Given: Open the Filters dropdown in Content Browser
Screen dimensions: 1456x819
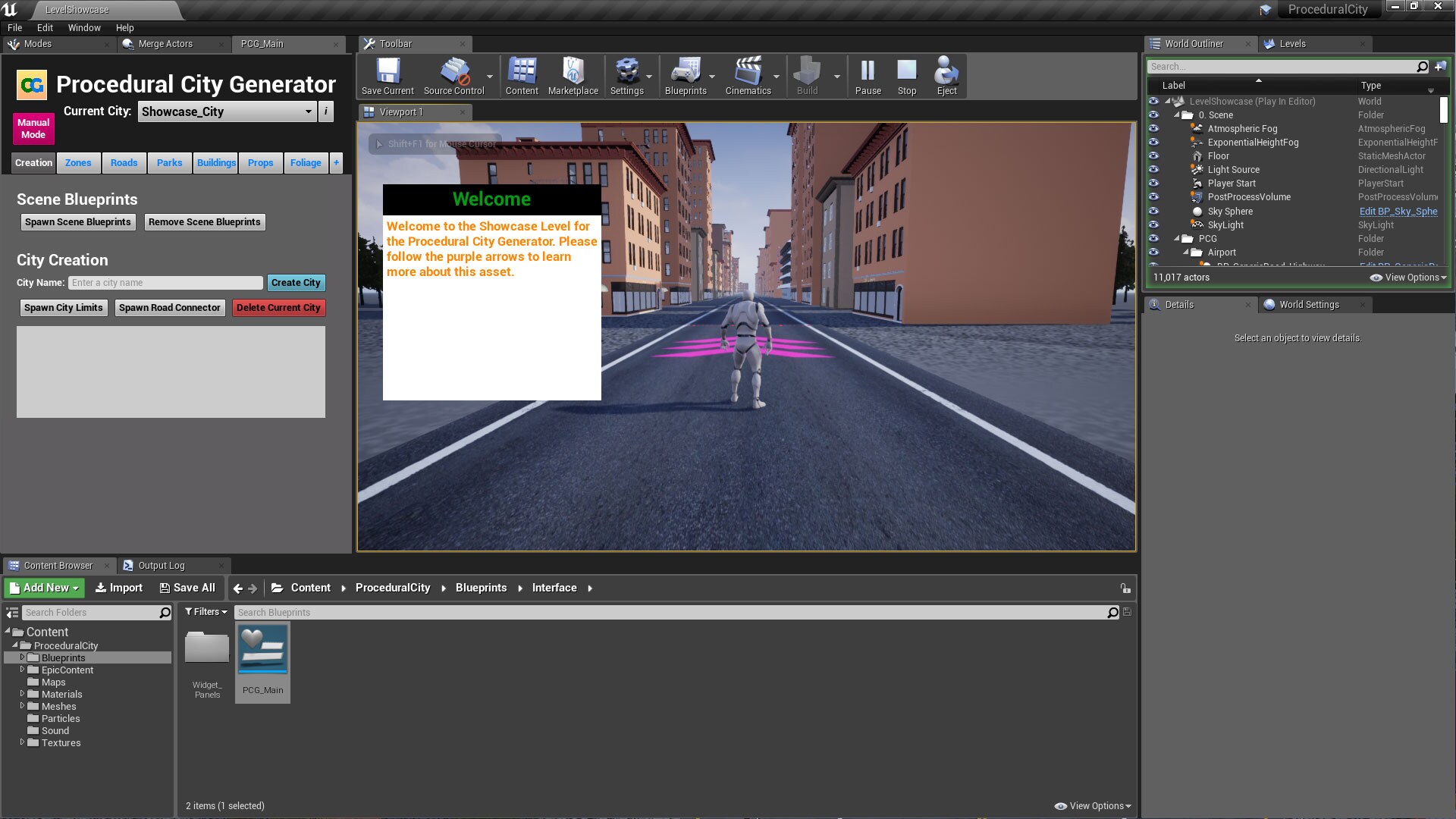Looking at the screenshot, I should pyautogui.click(x=206, y=612).
